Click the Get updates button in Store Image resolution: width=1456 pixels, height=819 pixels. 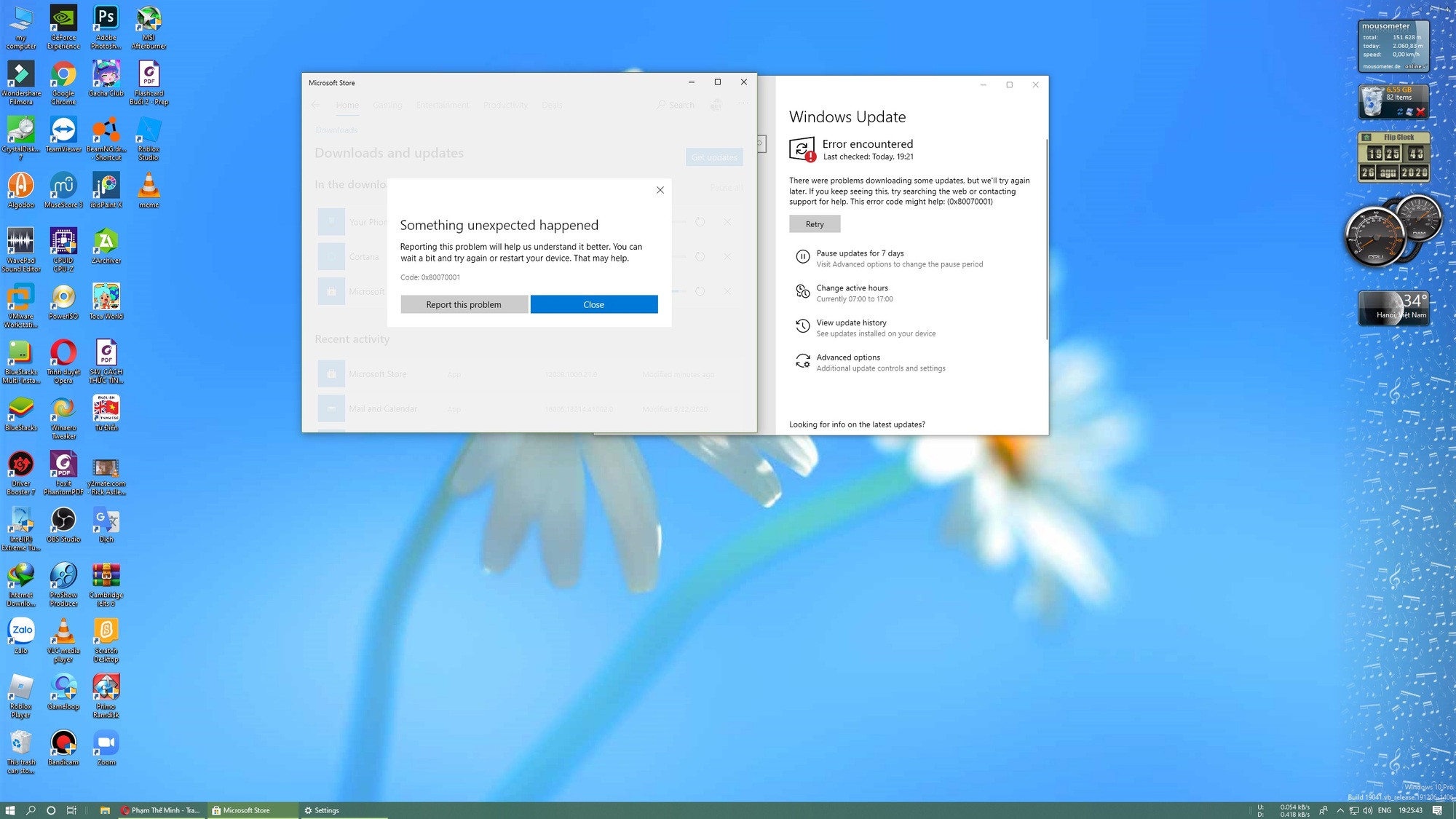[713, 157]
